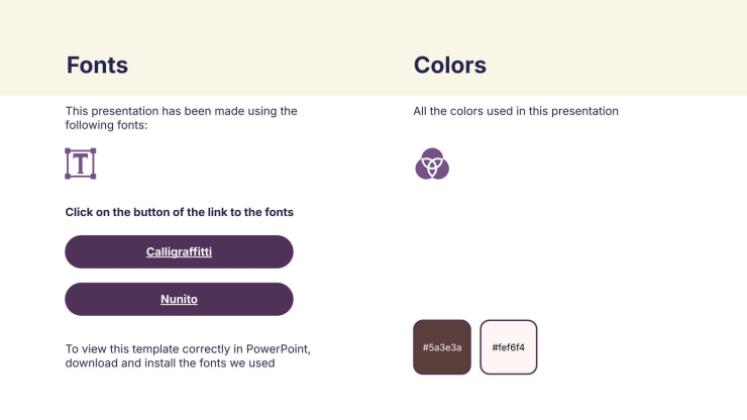Pick the light pink #fef6f4 swatch
This screenshot has height=420, width=747.
coord(508,347)
